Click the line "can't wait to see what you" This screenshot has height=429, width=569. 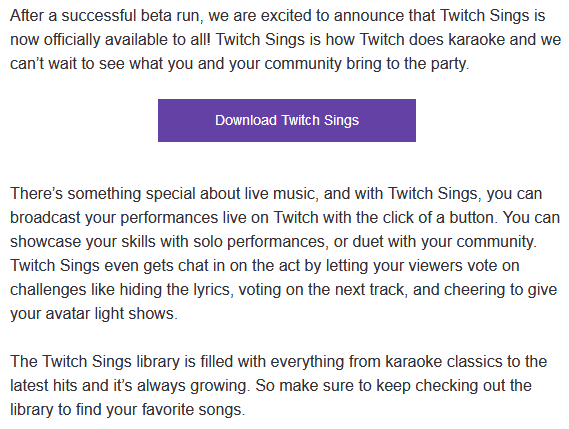click(240, 64)
